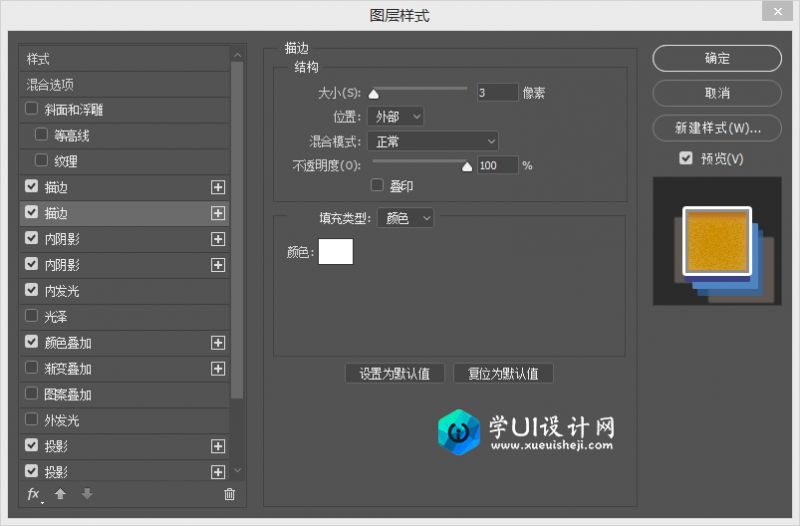The height and width of the screenshot is (526, 800).
Task: Open the 填充类型 dropdown showing 颜色
Action: coord(406,218)
